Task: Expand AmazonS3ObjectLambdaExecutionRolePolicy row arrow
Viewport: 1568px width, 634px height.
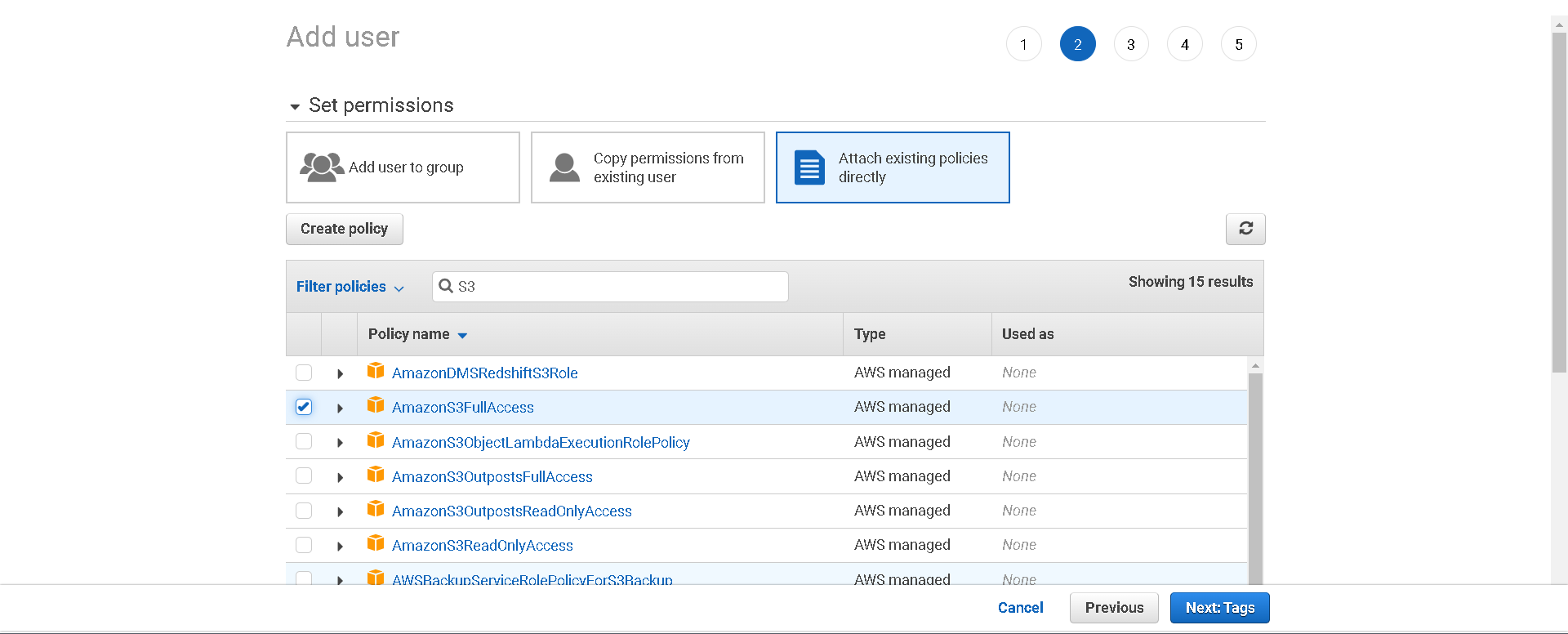Action: [x=340, y=443]
